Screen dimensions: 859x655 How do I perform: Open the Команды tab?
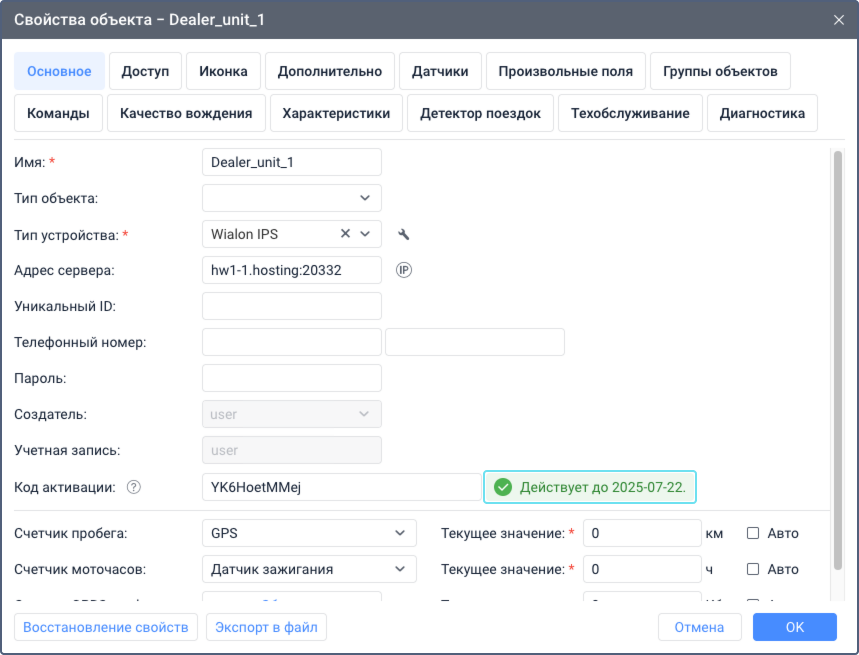point(59,113)
